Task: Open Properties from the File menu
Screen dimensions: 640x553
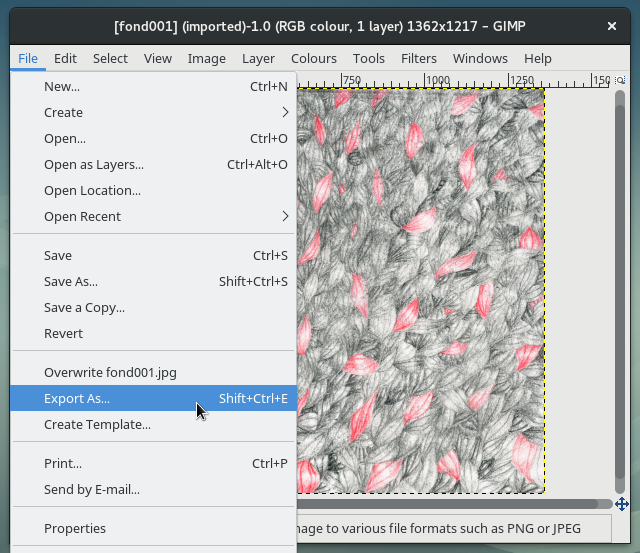Action: point(153,528)
